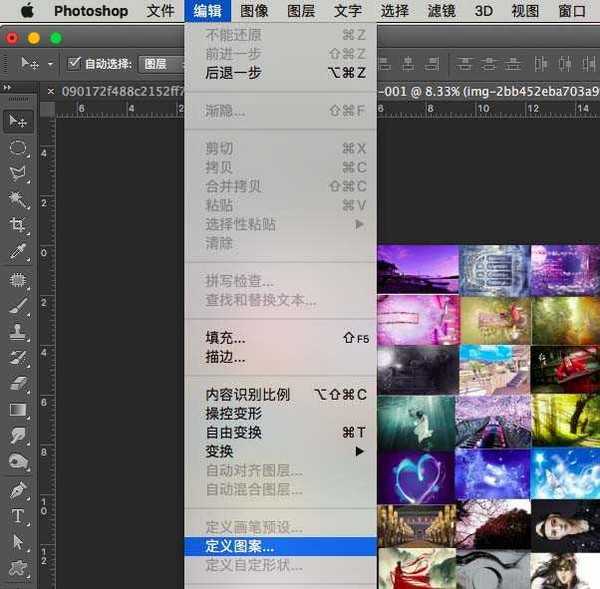Select the Path Selection tool
600x589 pixels.
point(18,542)
